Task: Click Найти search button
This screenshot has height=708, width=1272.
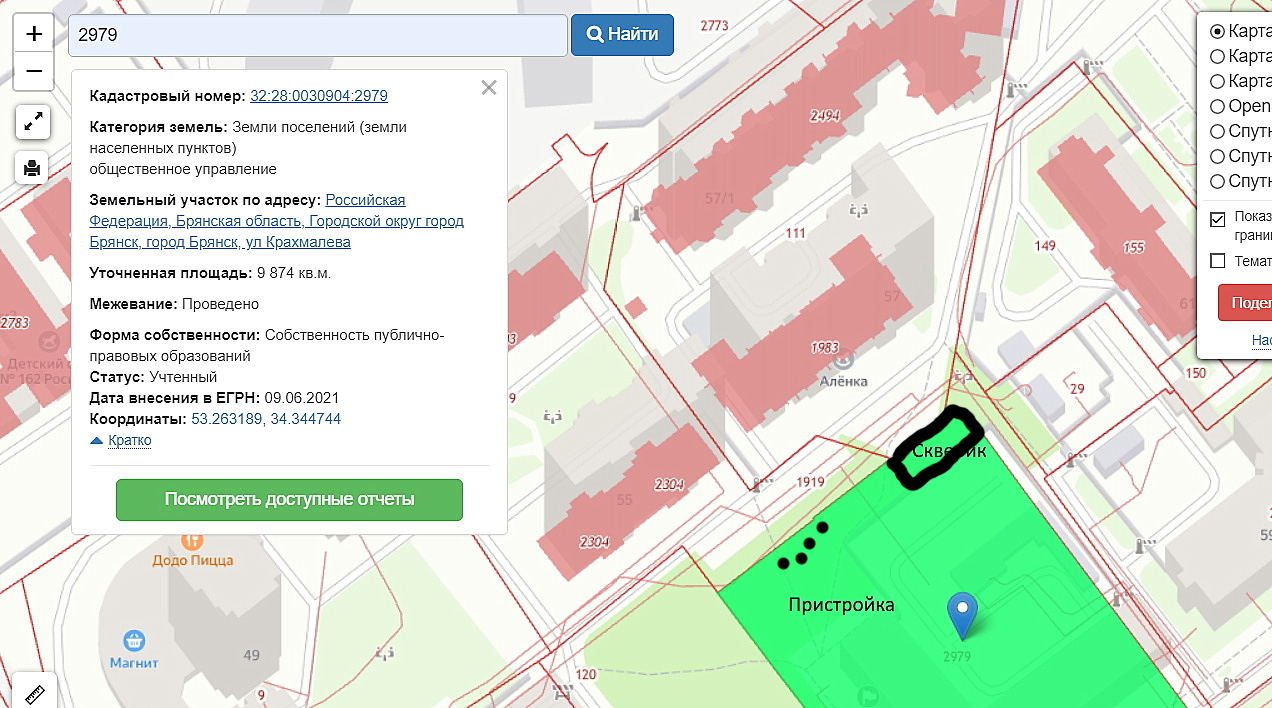Action: pos(622,35)
